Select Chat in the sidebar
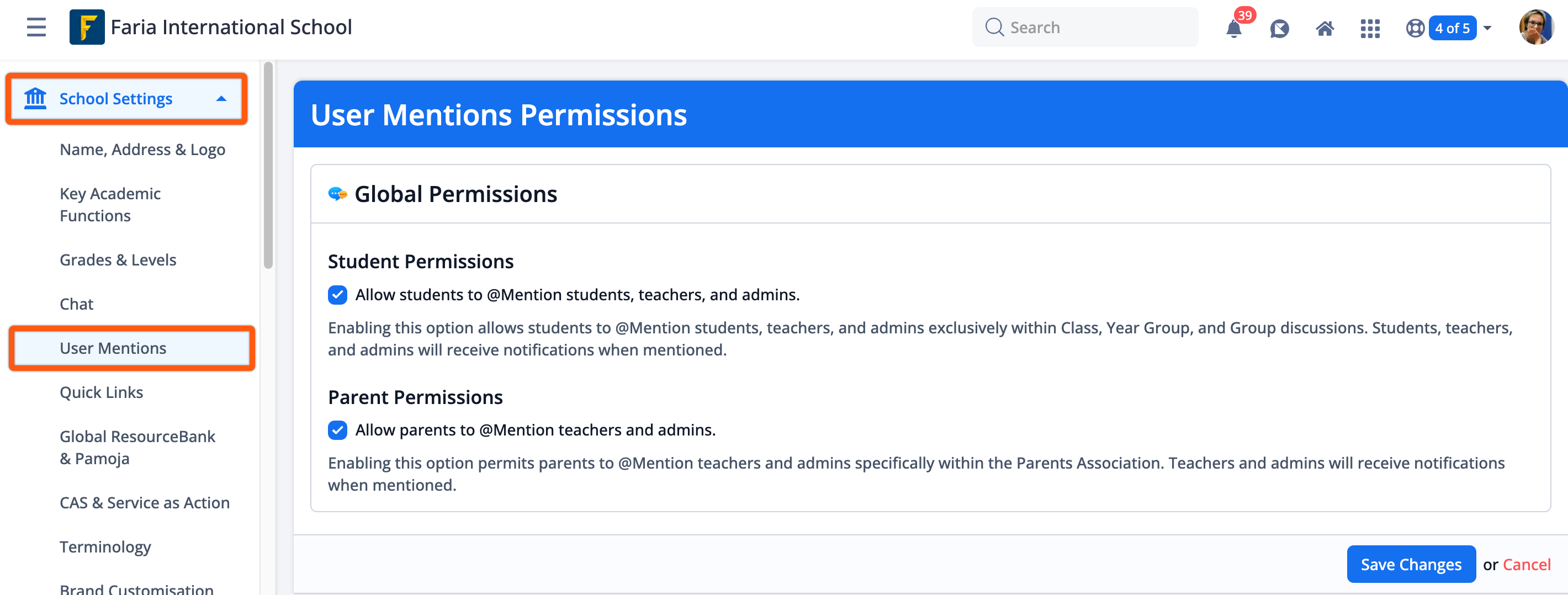Screen dimensions: 1568x595 76,304
